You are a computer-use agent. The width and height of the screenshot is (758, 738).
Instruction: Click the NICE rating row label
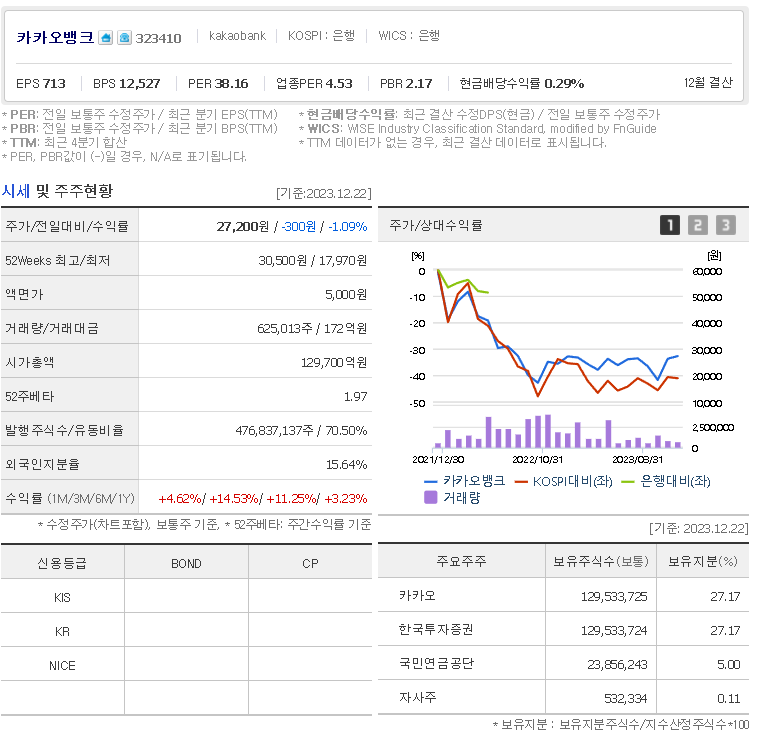62,666
